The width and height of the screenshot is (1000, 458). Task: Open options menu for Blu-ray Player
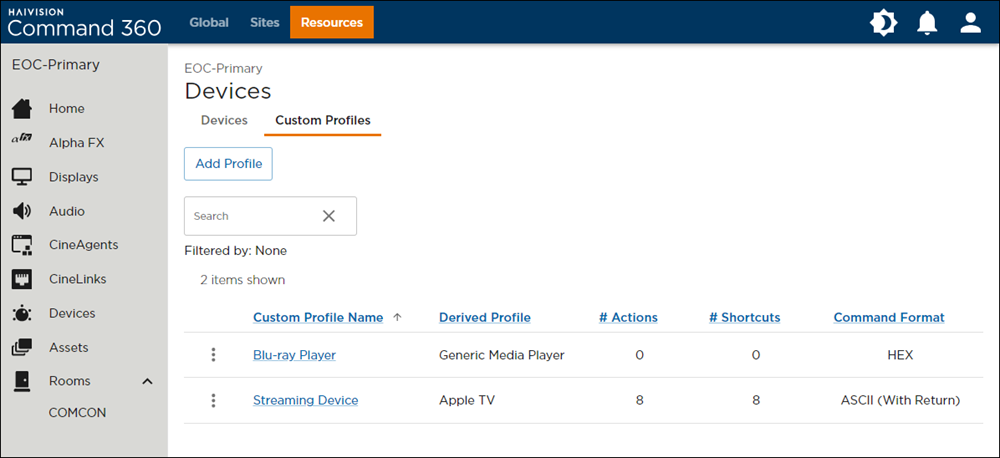(213, 355)
